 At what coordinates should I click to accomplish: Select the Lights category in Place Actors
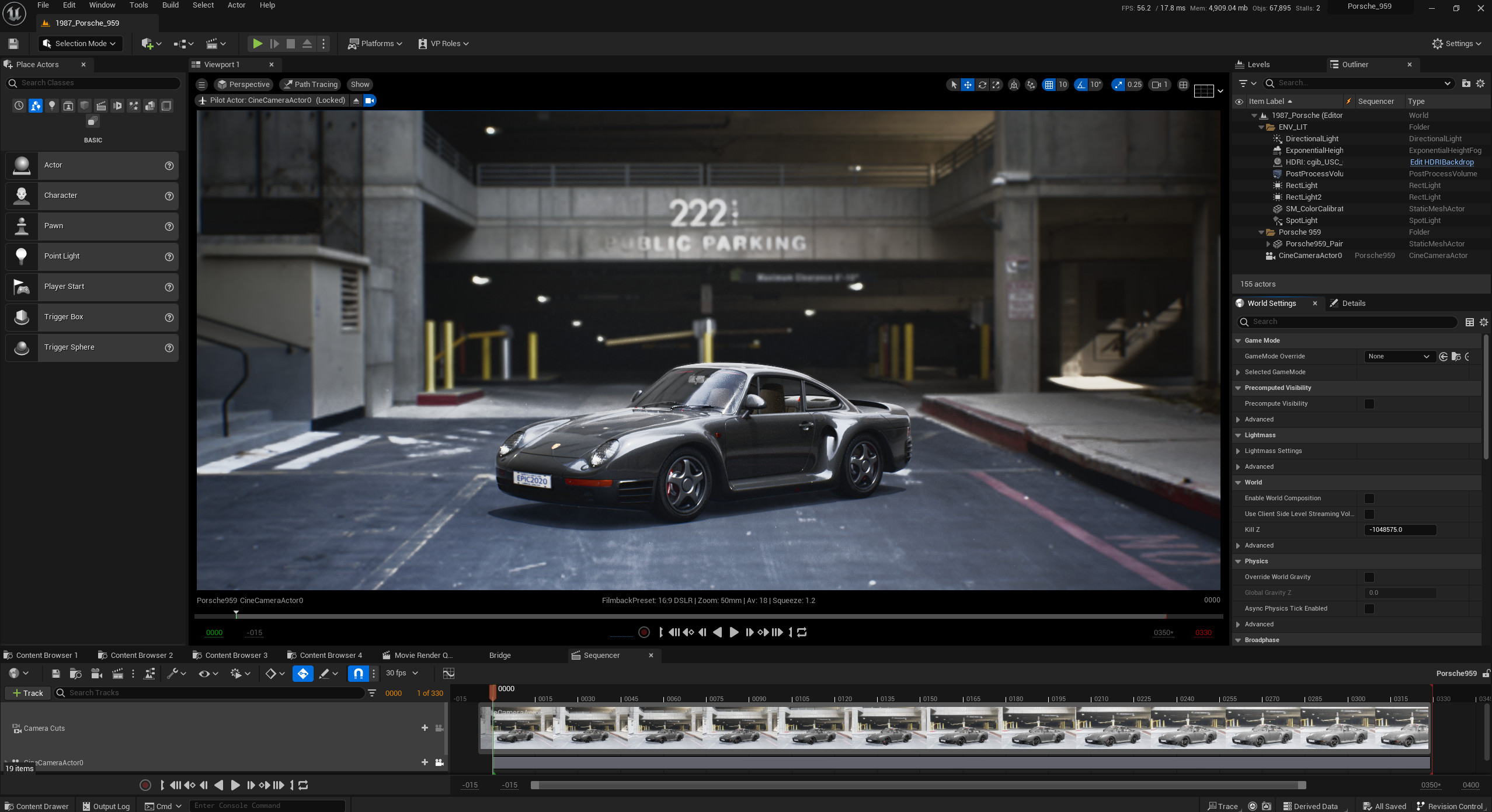click(x=52, y=106)
